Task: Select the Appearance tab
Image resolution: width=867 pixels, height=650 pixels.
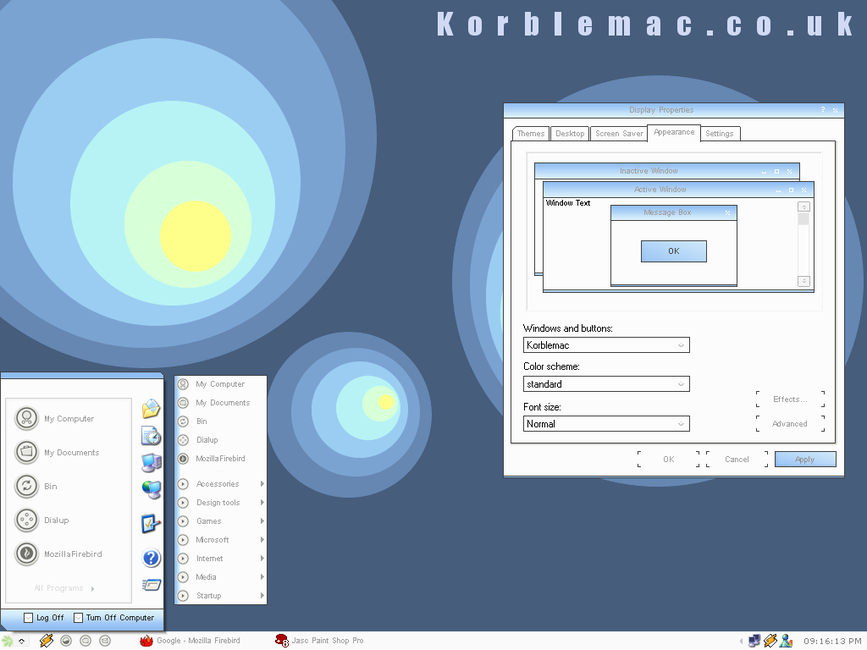Action: (673, 132)
